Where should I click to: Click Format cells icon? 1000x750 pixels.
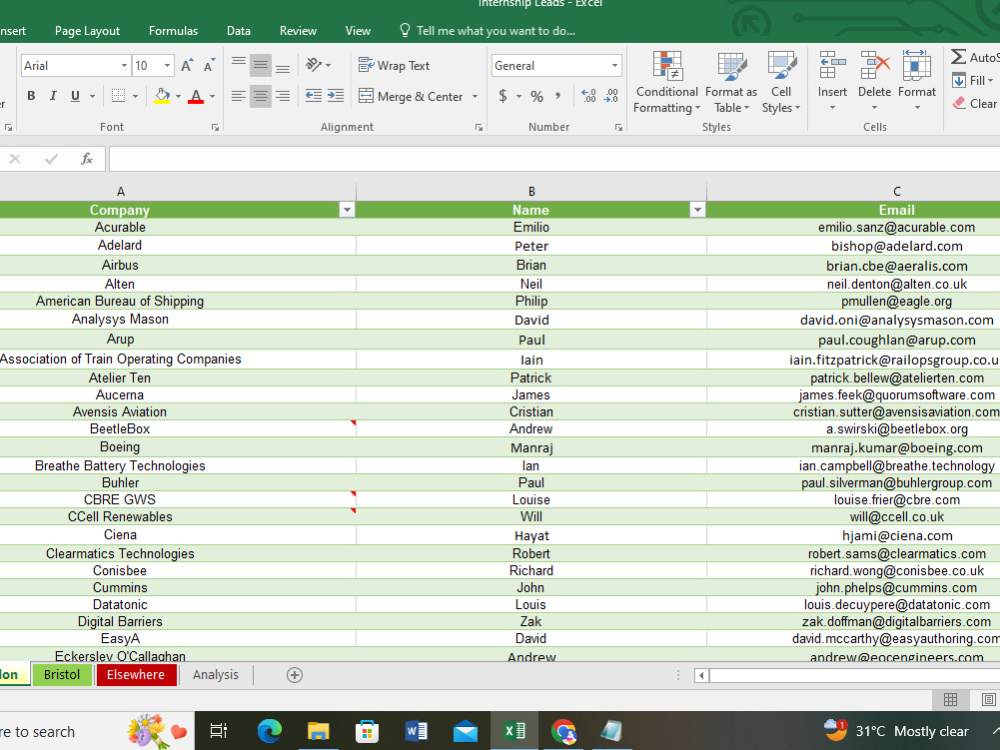(x=916, y=66)
